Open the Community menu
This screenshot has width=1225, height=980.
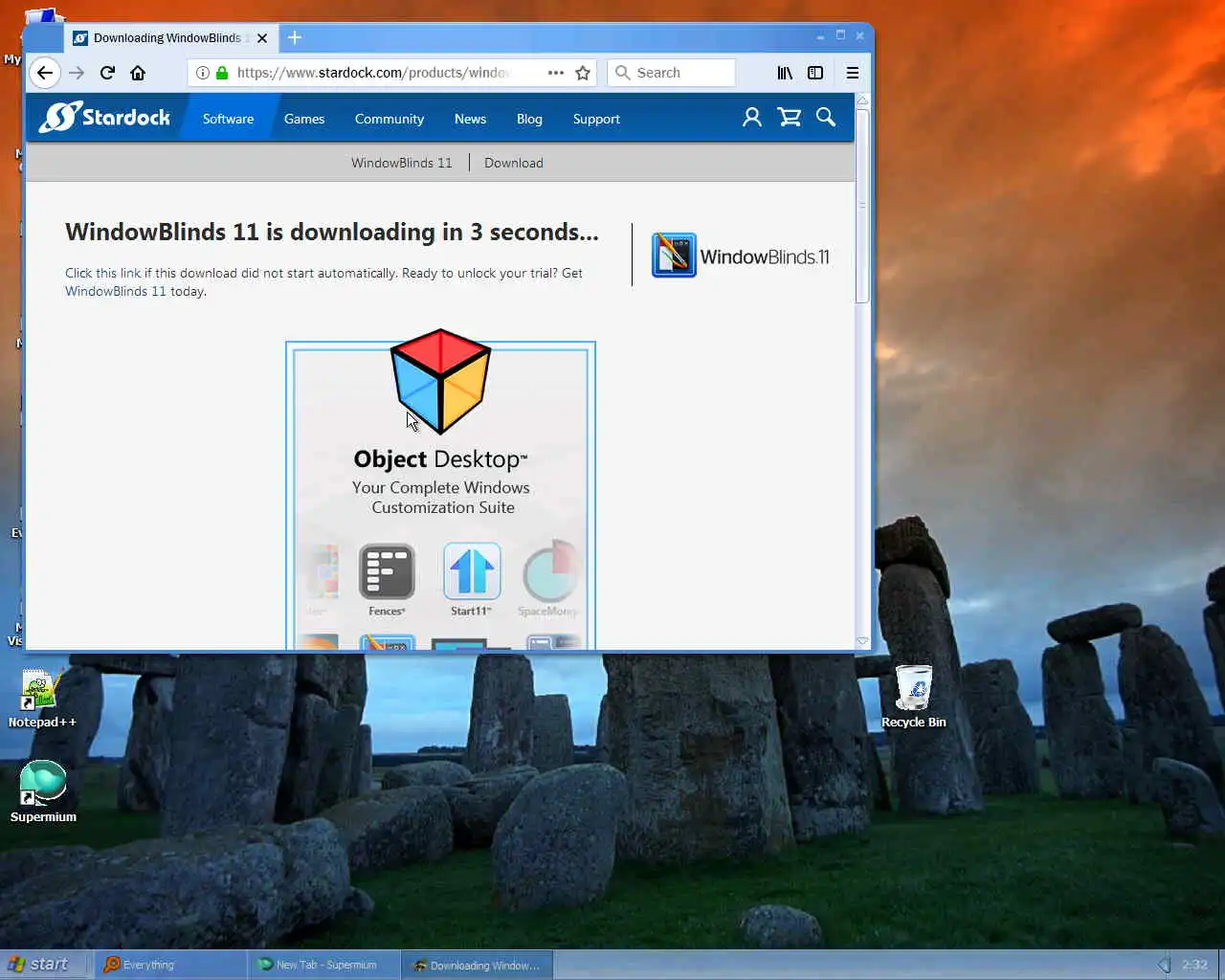[x=390, y=119]
